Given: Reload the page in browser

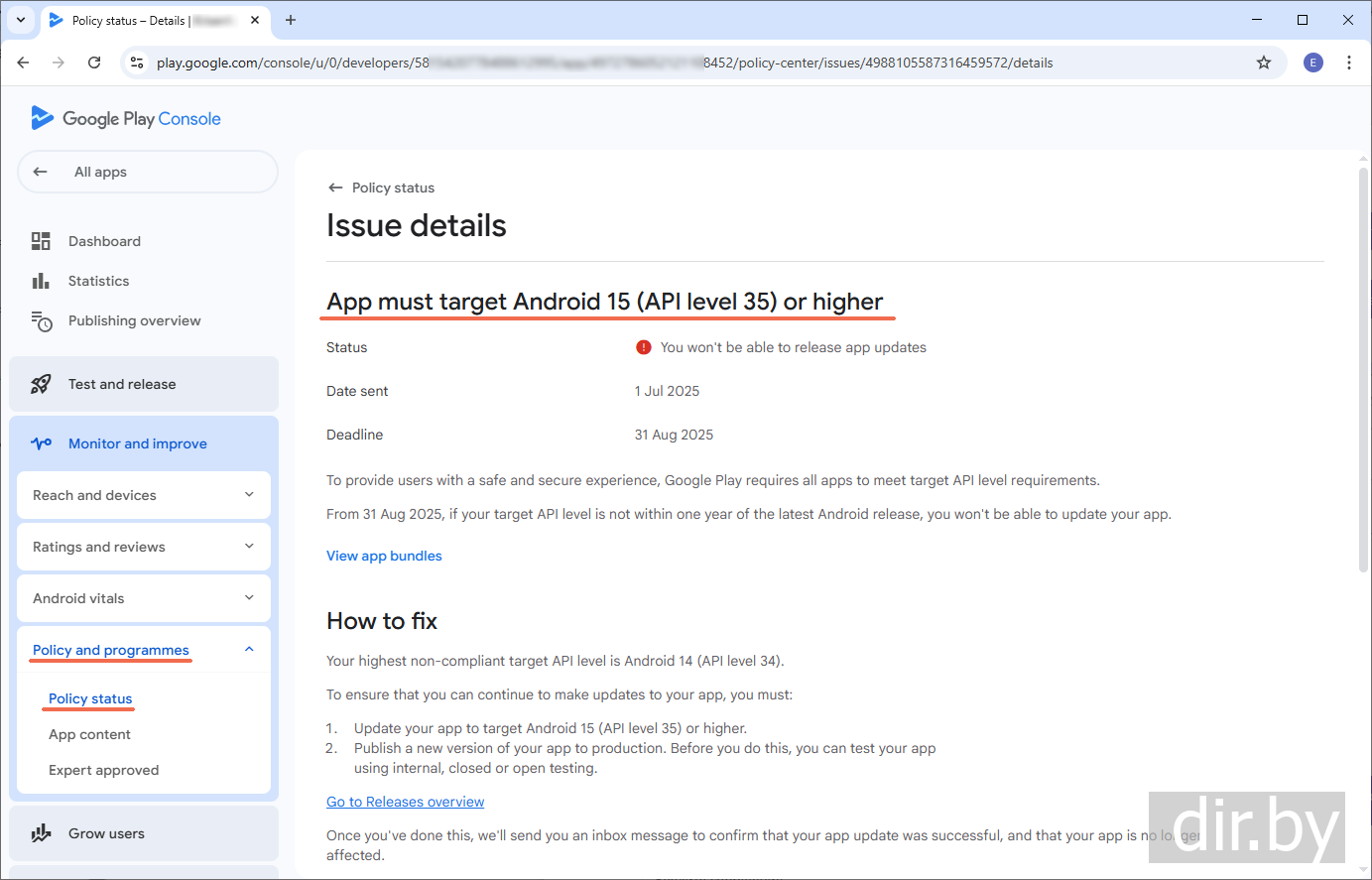Looking at the screenshot, I should point(94,63).
